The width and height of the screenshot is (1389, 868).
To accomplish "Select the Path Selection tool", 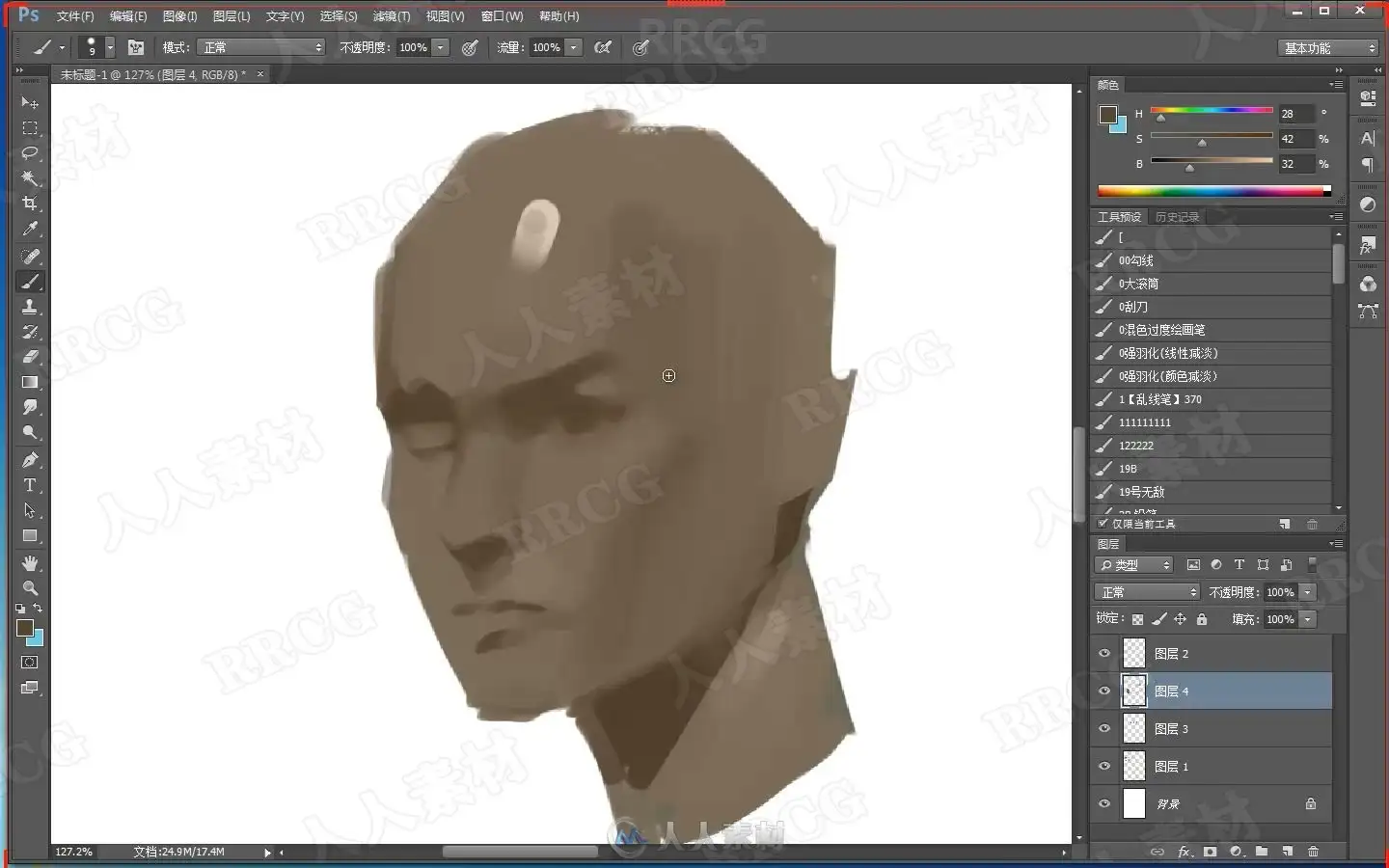I will tap(30, 510).
